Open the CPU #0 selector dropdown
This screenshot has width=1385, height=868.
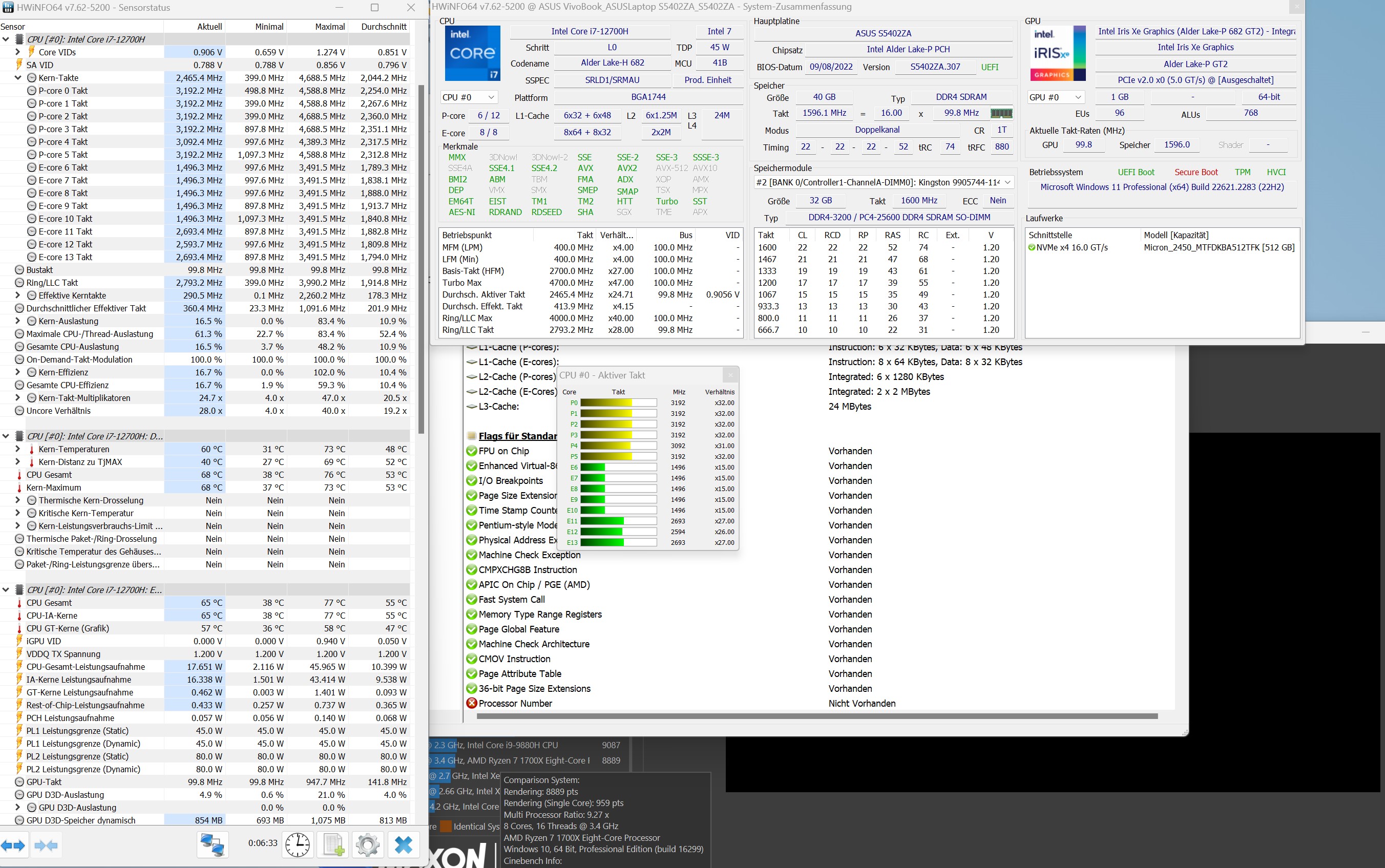[469, 98]
